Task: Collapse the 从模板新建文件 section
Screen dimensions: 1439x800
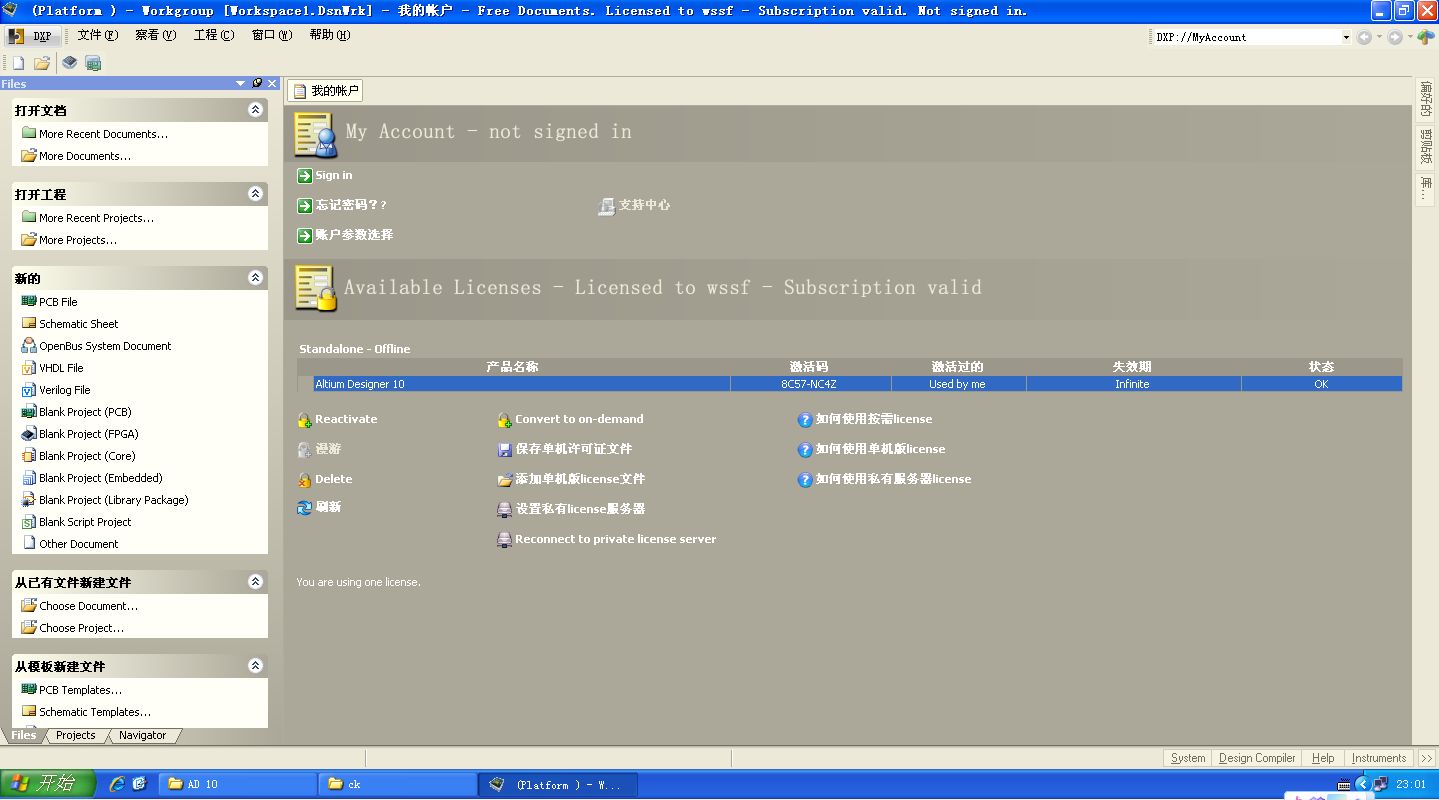Action: 255,666
